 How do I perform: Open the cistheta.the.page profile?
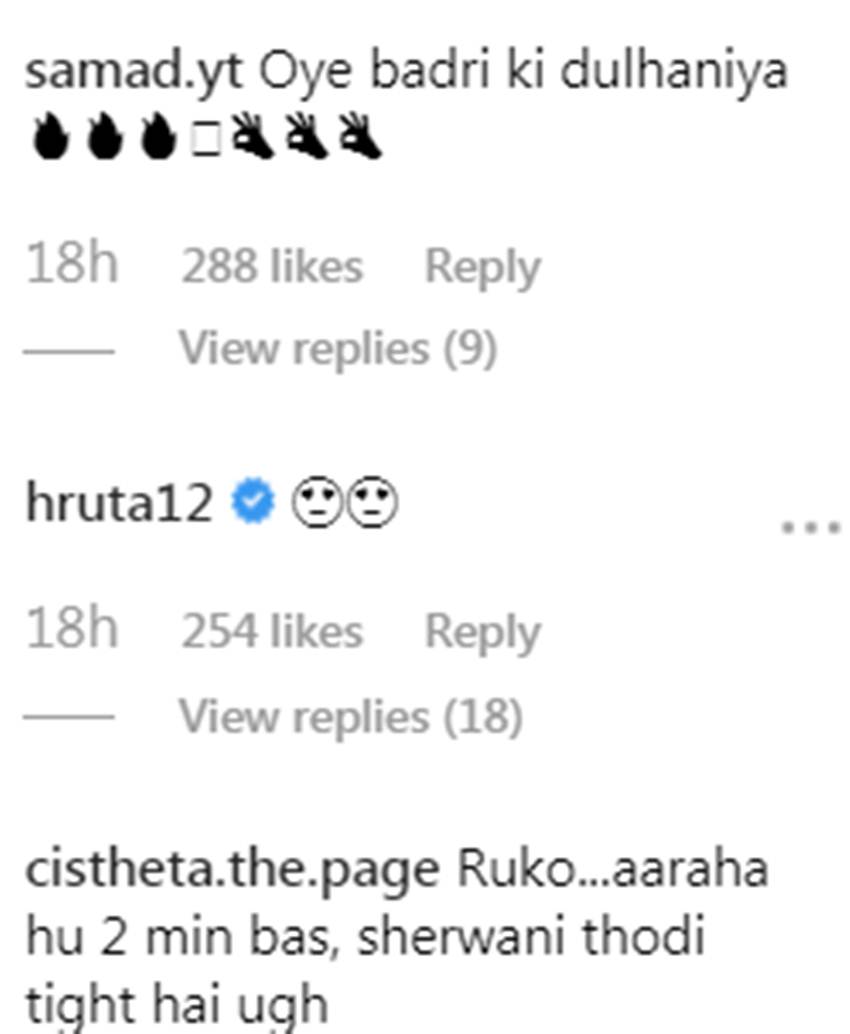coord(232,871)
